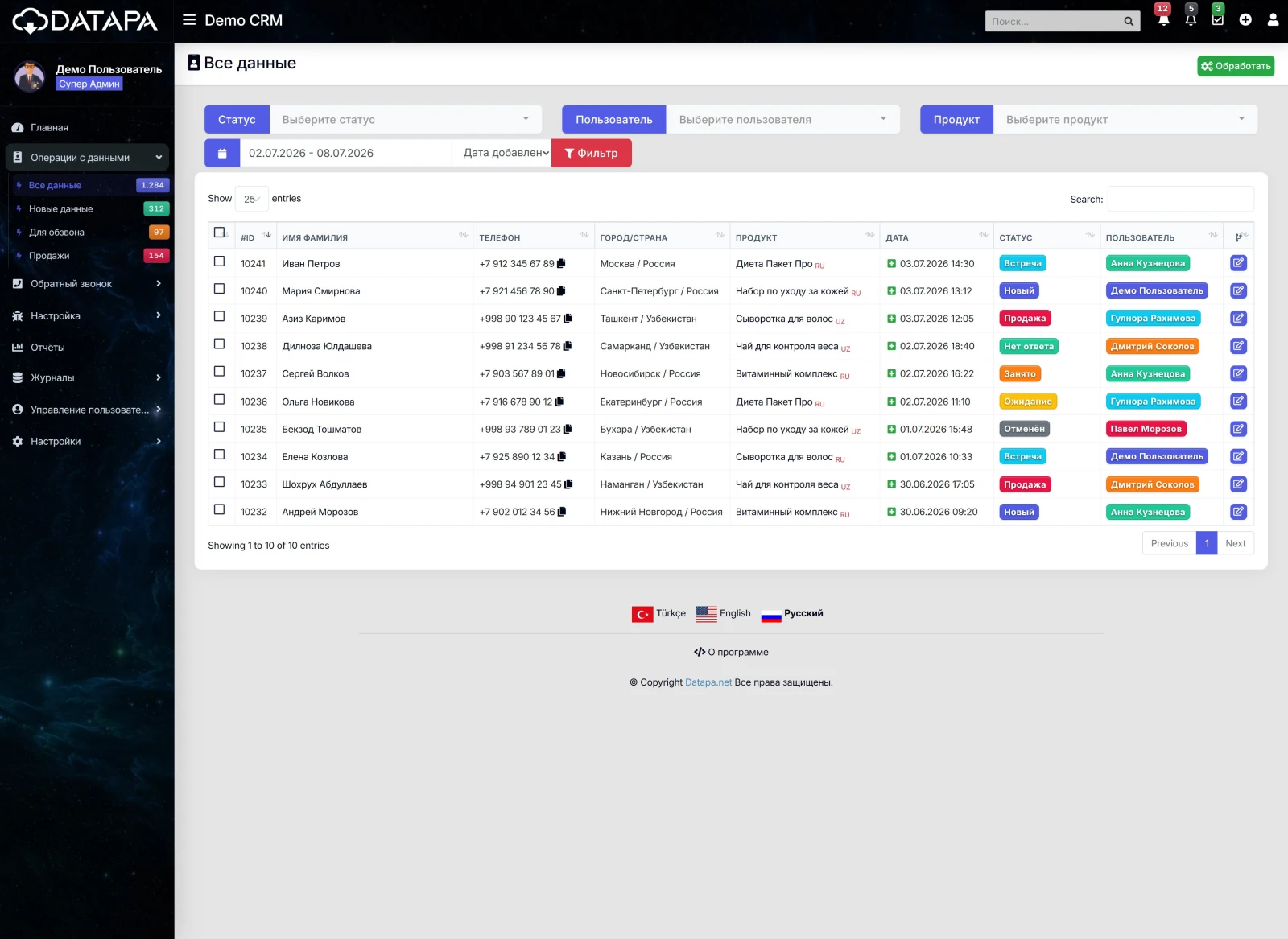1288x939 pixels.
Task: Click the plus circle add icon
Action: (1245, 20)
